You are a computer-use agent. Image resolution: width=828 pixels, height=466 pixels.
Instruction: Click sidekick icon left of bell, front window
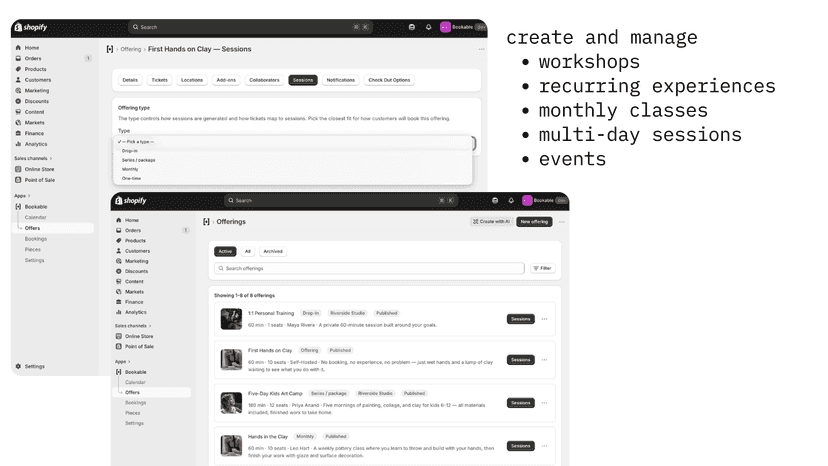tap(495, 201)
